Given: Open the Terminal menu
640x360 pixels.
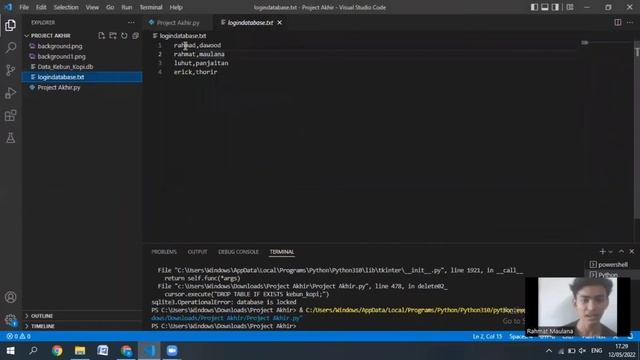Looking at the screenshot, I should tap(151, 7).
